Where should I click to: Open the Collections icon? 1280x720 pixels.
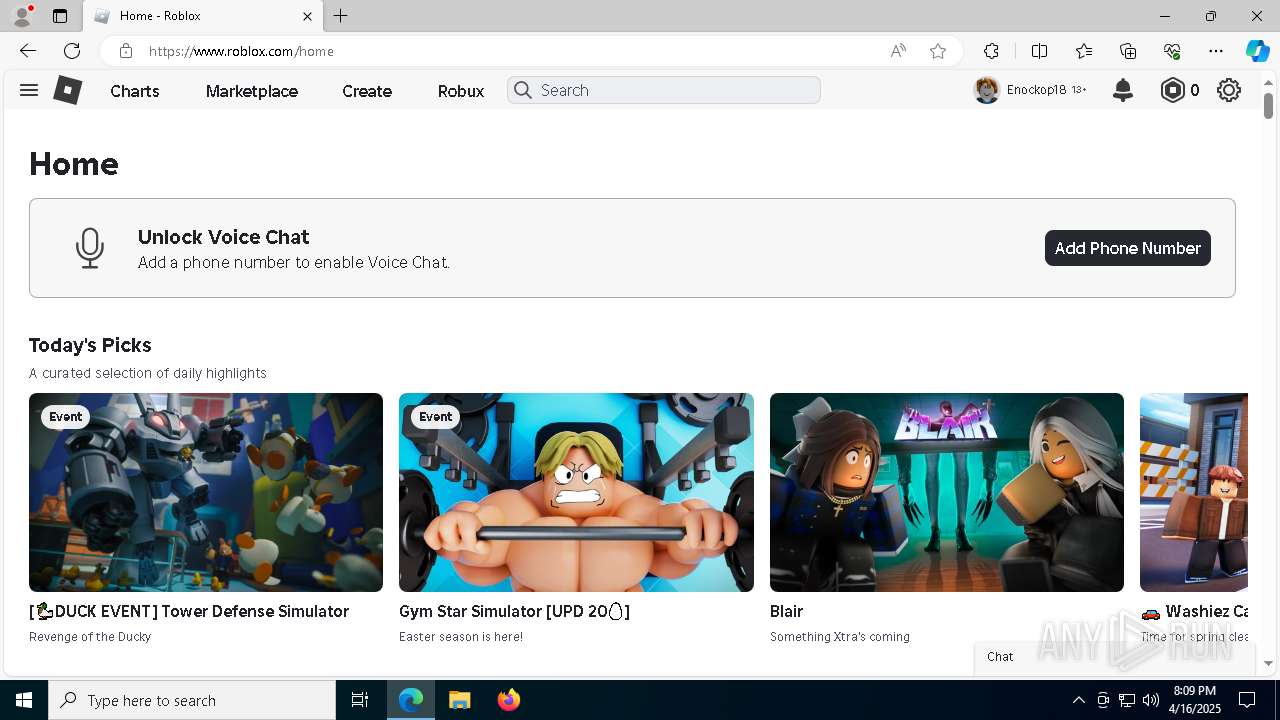coord(1128,51)
